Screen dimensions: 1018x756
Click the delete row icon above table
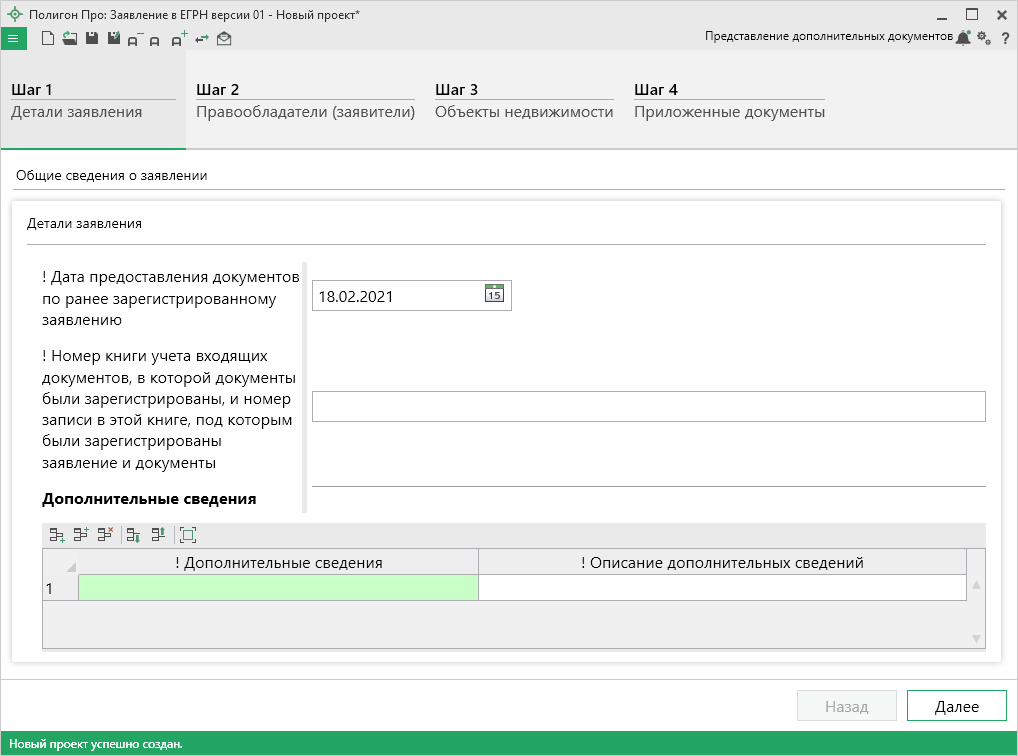click(105, 535)
